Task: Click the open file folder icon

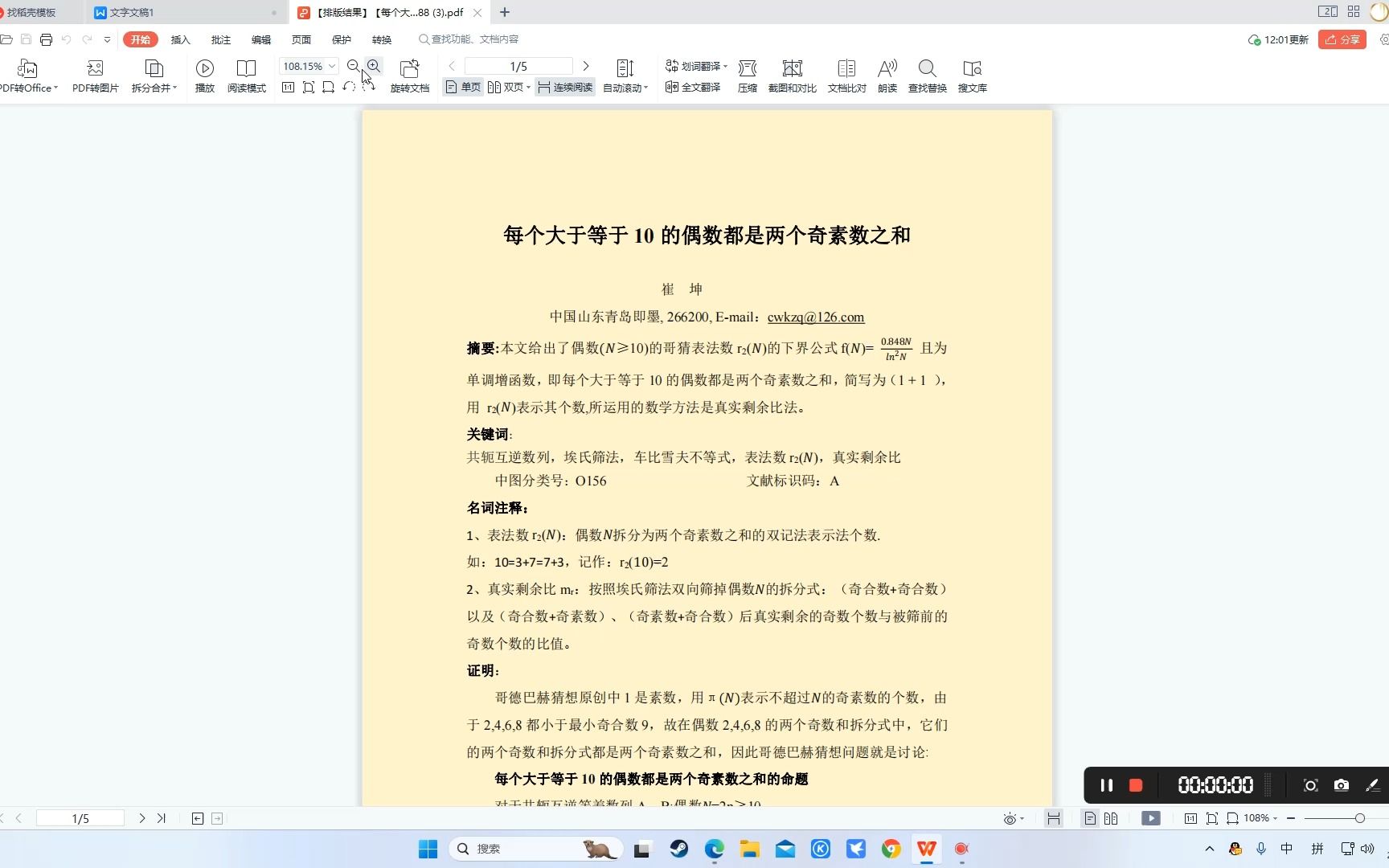Action: (6, 39)
